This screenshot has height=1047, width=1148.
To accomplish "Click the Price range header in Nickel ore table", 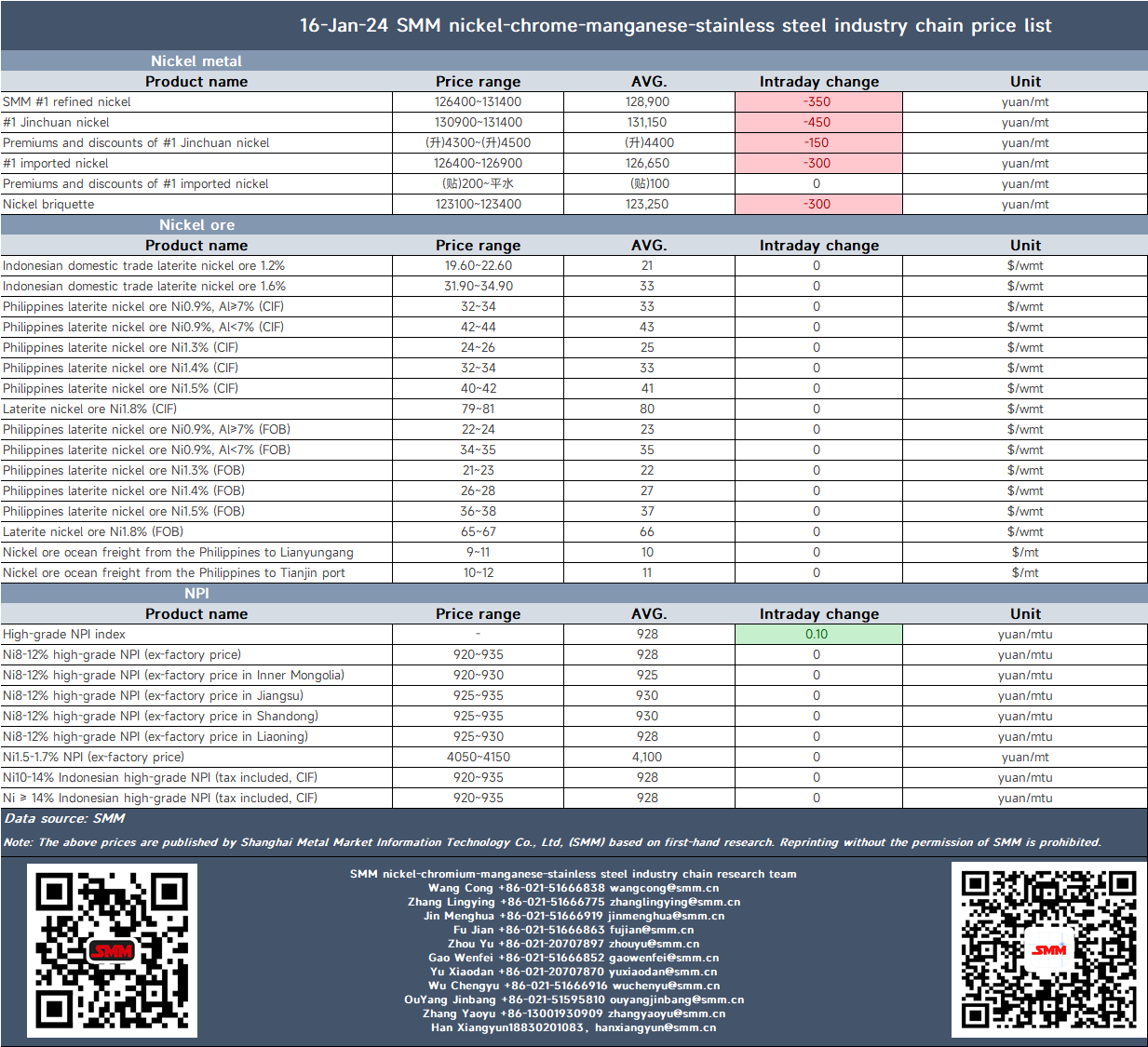I will 478,245.
